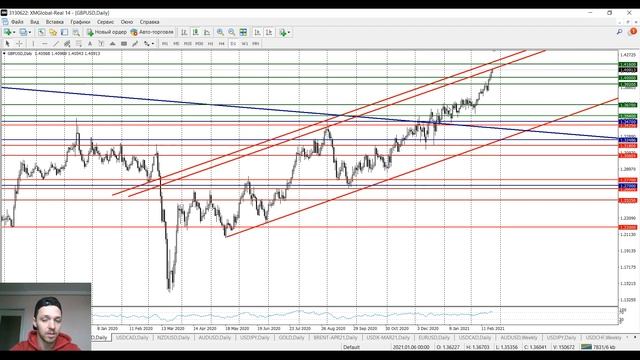The width and height of the screenshot is (640, 360).
Task: Pick the trendline drawing tool
Action: pos(56,44)
